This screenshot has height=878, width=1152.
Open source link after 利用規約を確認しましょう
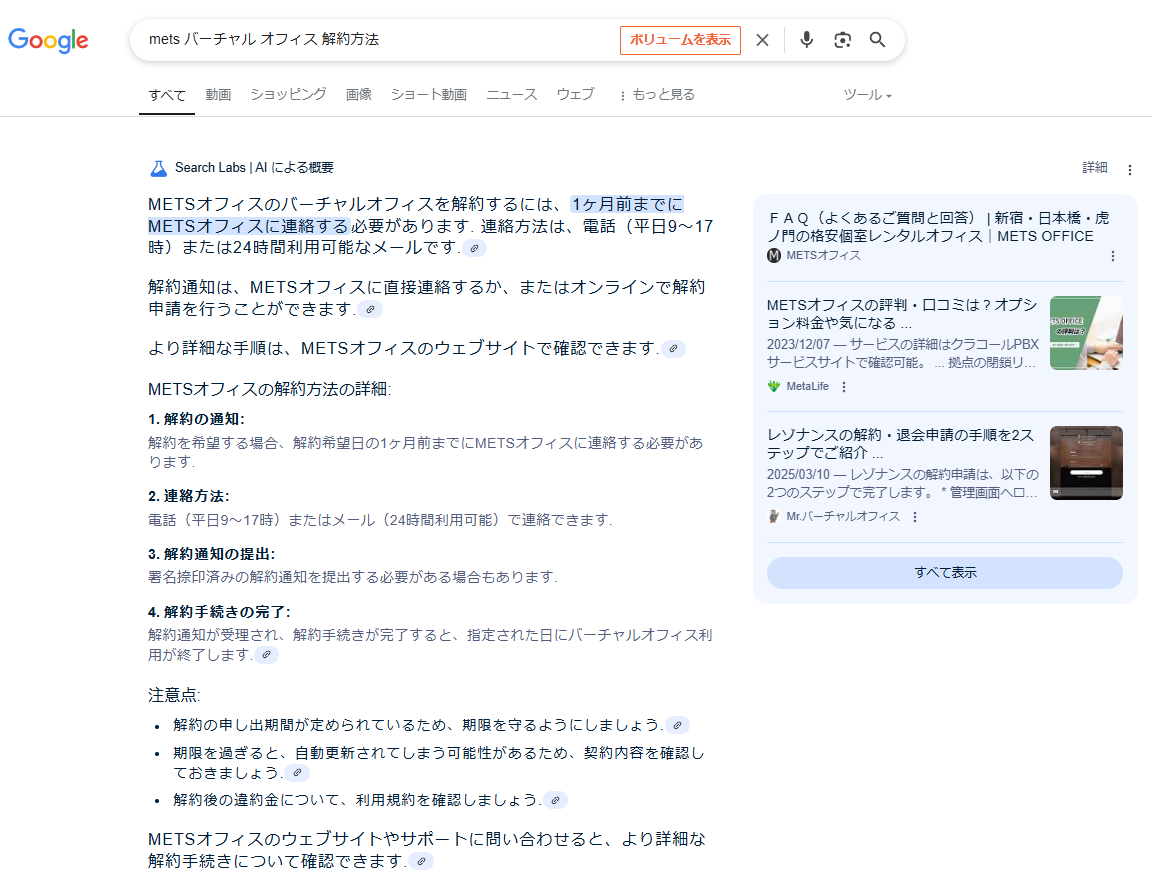[x=555, y=800]
